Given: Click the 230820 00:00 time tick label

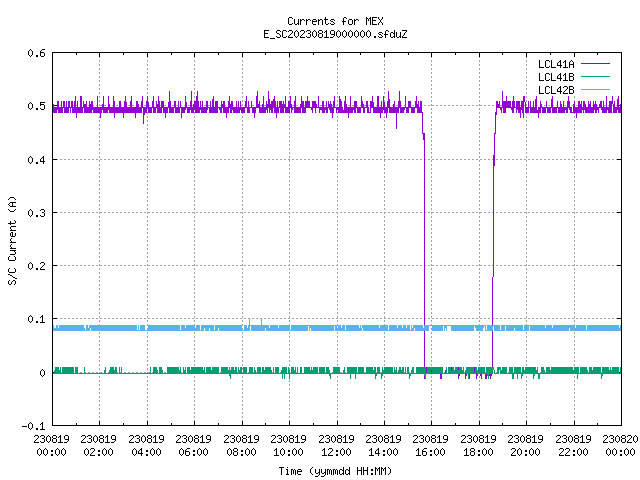Looking at the screenshot, I should 620,446.
